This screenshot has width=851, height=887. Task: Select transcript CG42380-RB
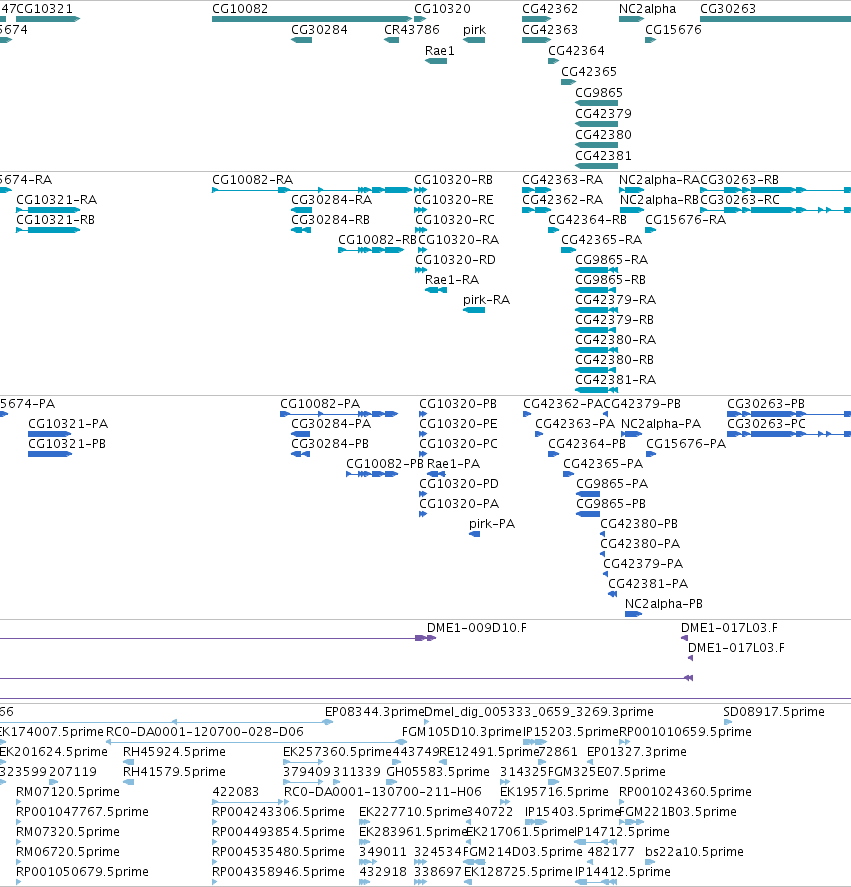point(596,370)
